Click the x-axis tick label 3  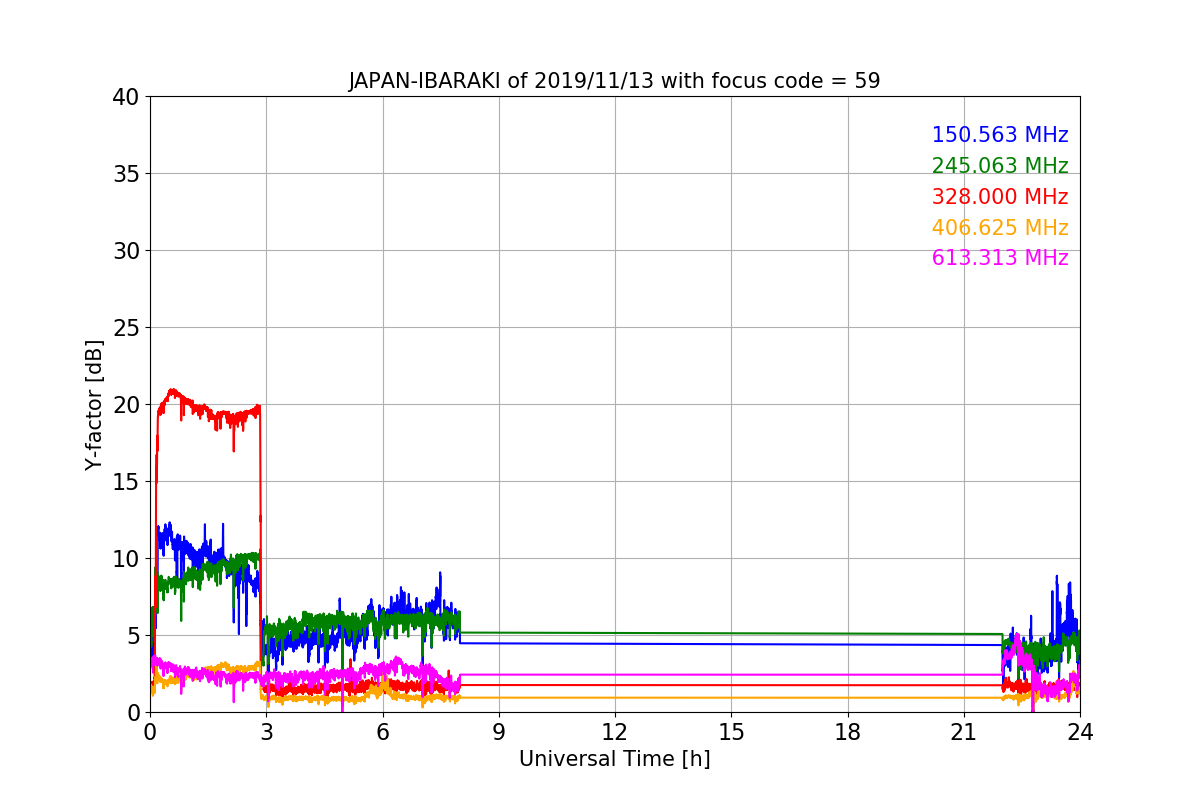click(266, 731)
